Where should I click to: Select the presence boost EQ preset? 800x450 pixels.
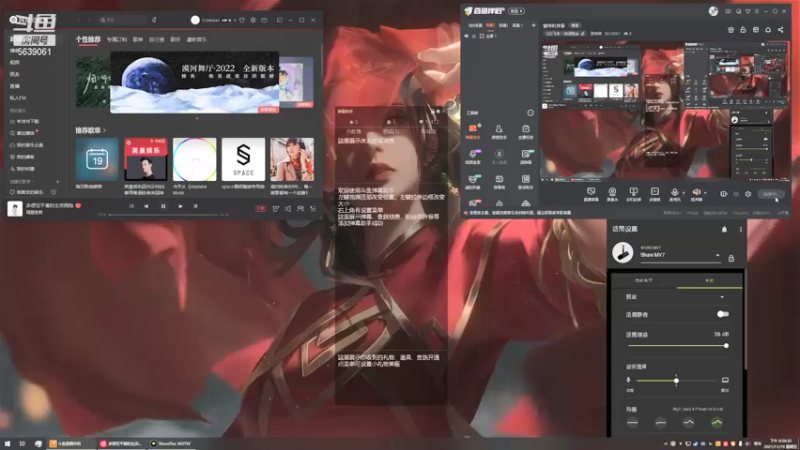pos(689,422)
